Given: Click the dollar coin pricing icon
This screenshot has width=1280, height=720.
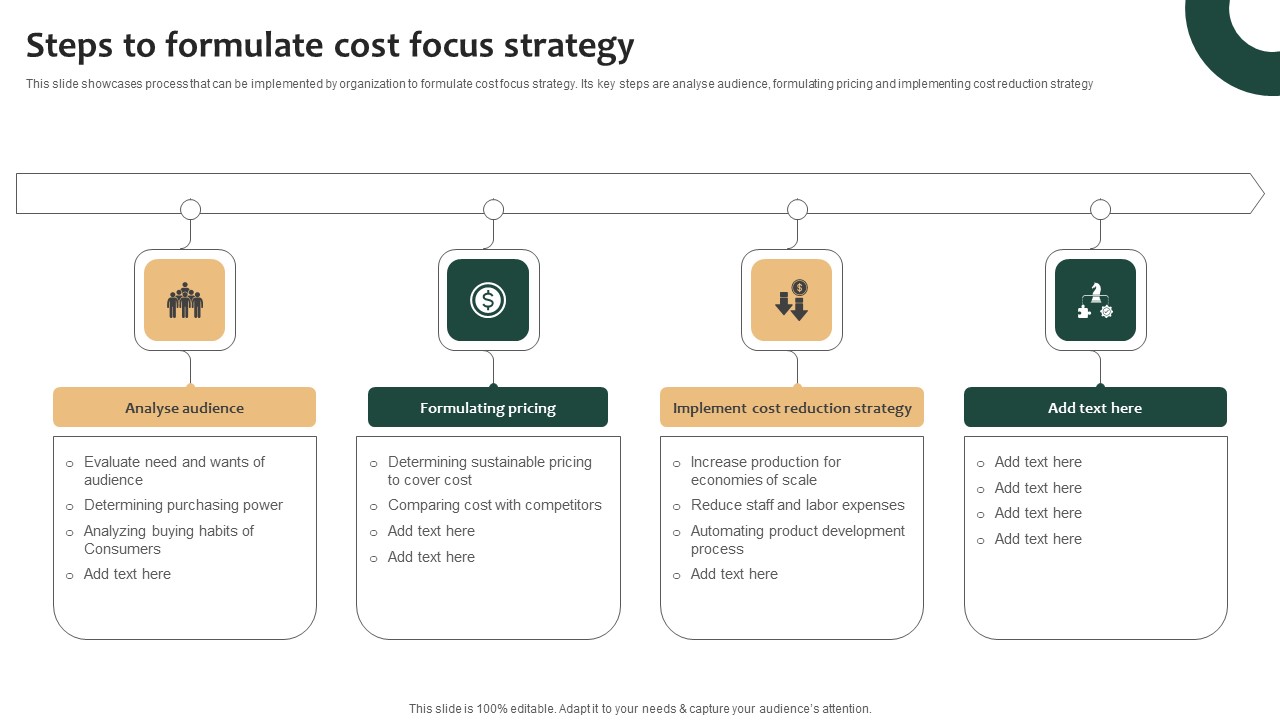Looking at the screenshot, I should [488, 300].
